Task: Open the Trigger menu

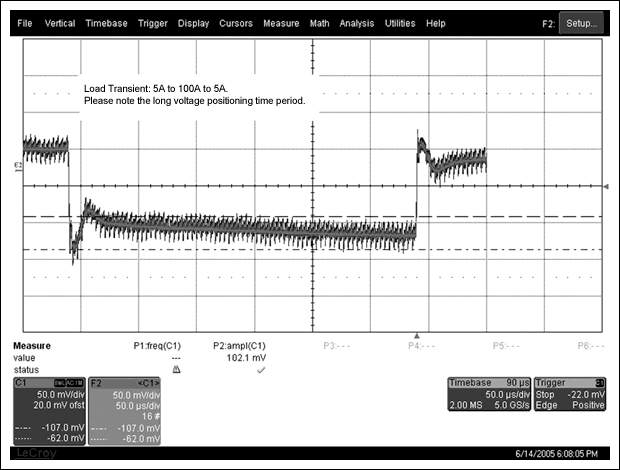Action: coord(153,24)
